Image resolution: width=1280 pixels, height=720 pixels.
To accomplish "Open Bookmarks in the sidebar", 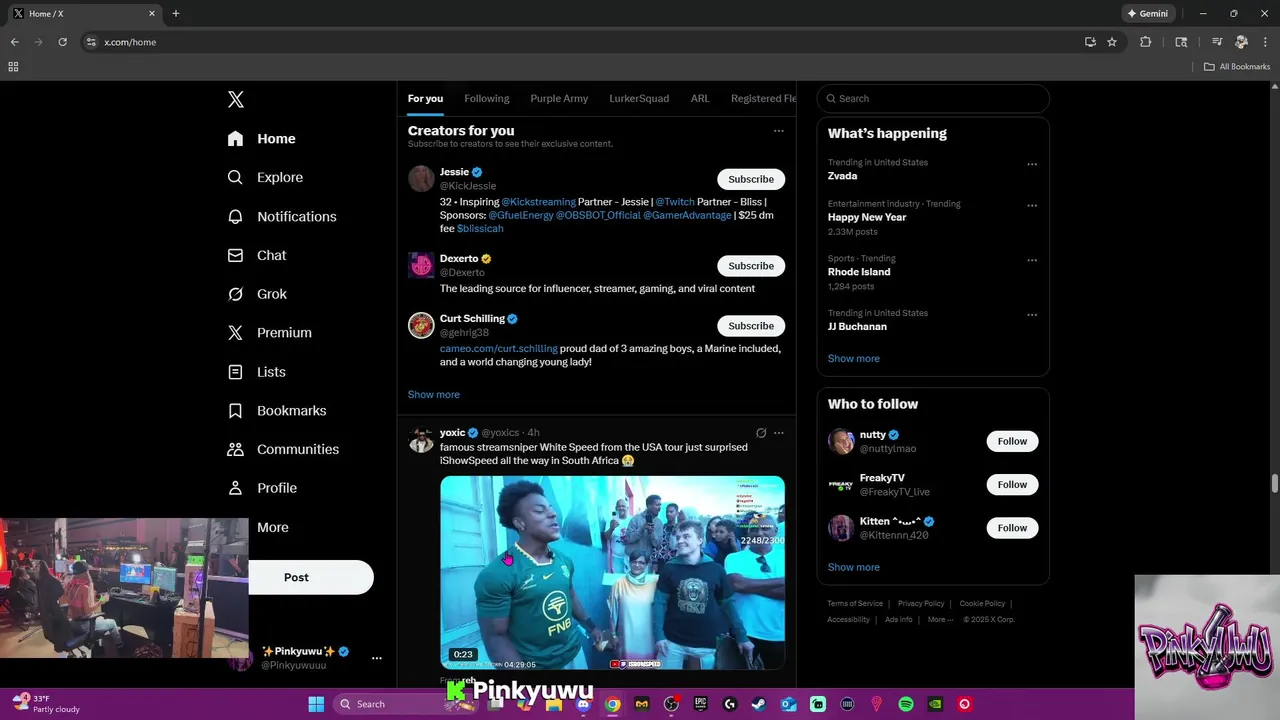I will 277,411.
